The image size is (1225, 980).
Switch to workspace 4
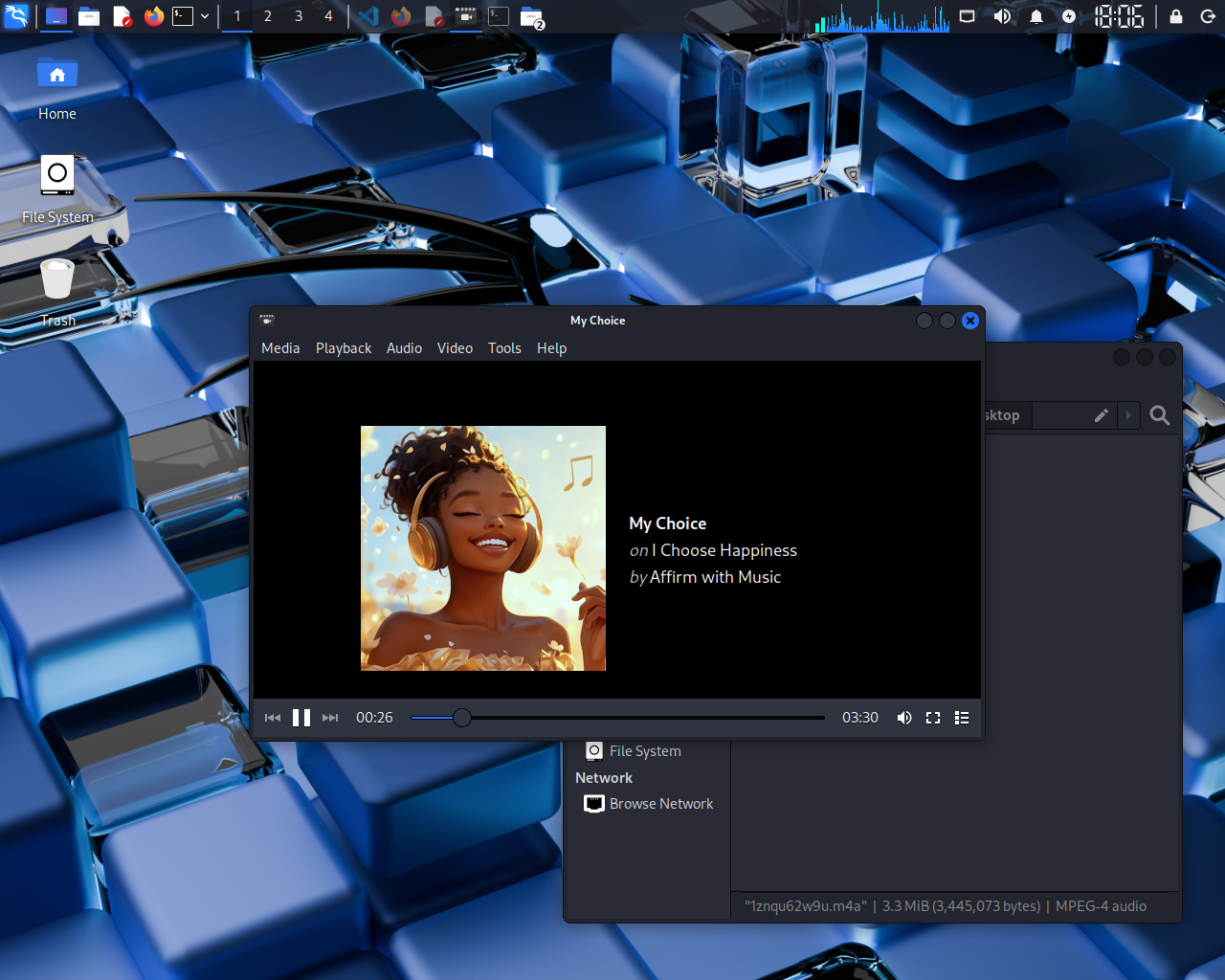(x=328, y=16)
